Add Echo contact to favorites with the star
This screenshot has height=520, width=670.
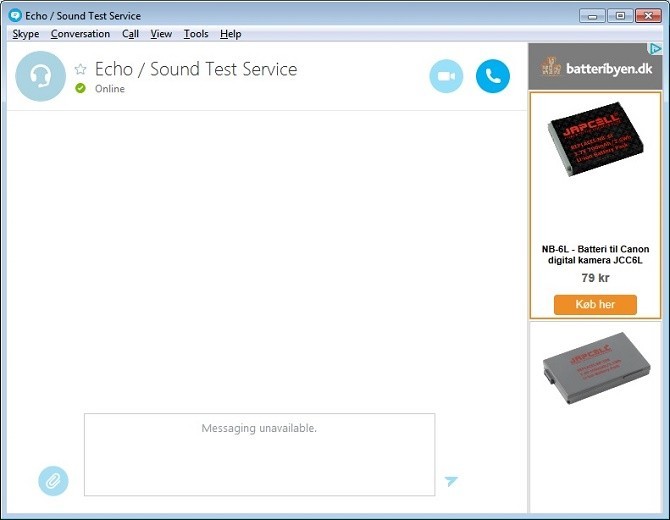pyautogui.click(x=80, y=69)
